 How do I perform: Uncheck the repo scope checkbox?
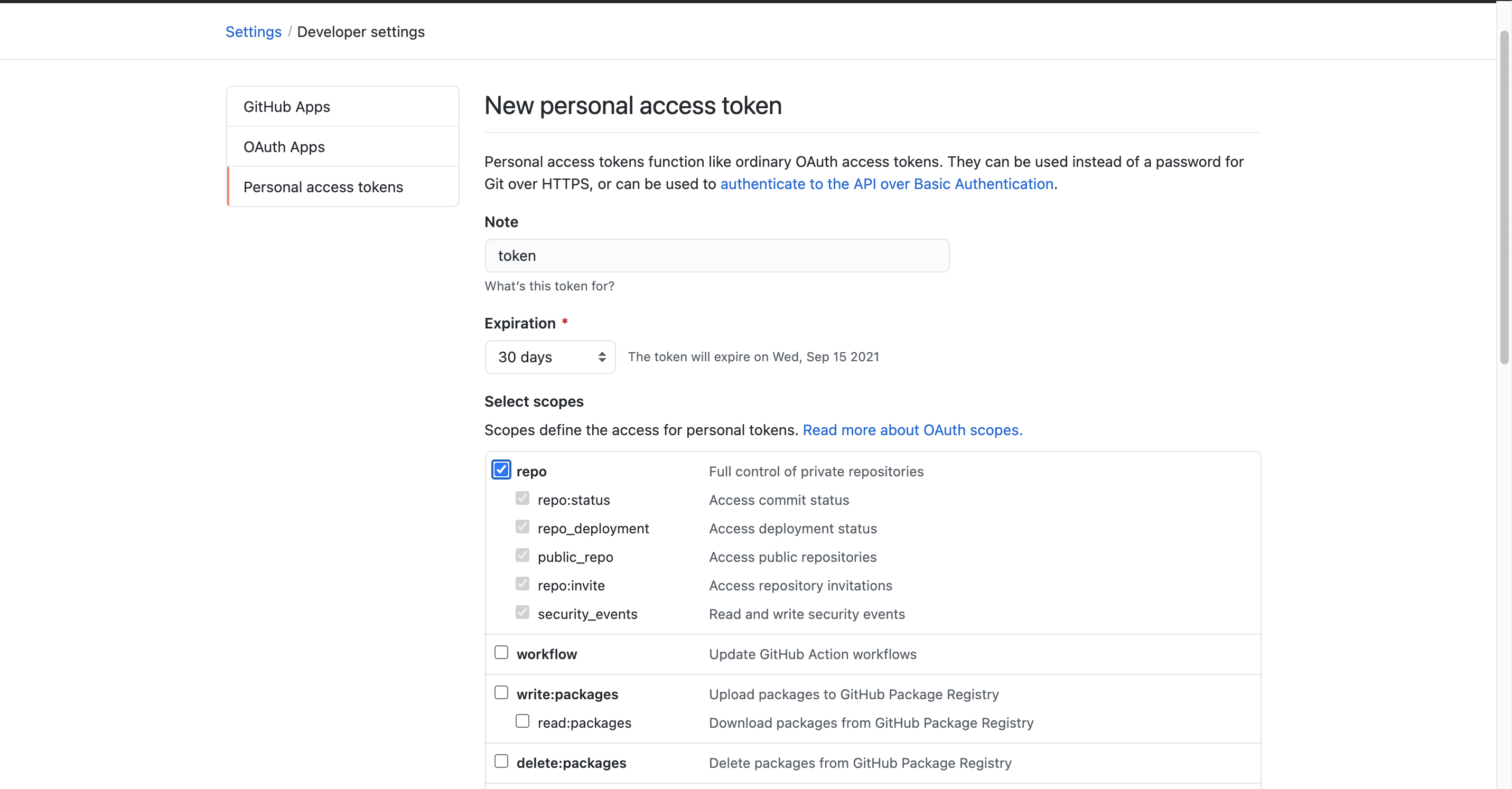pyautogui.click(x=501, y=470)
